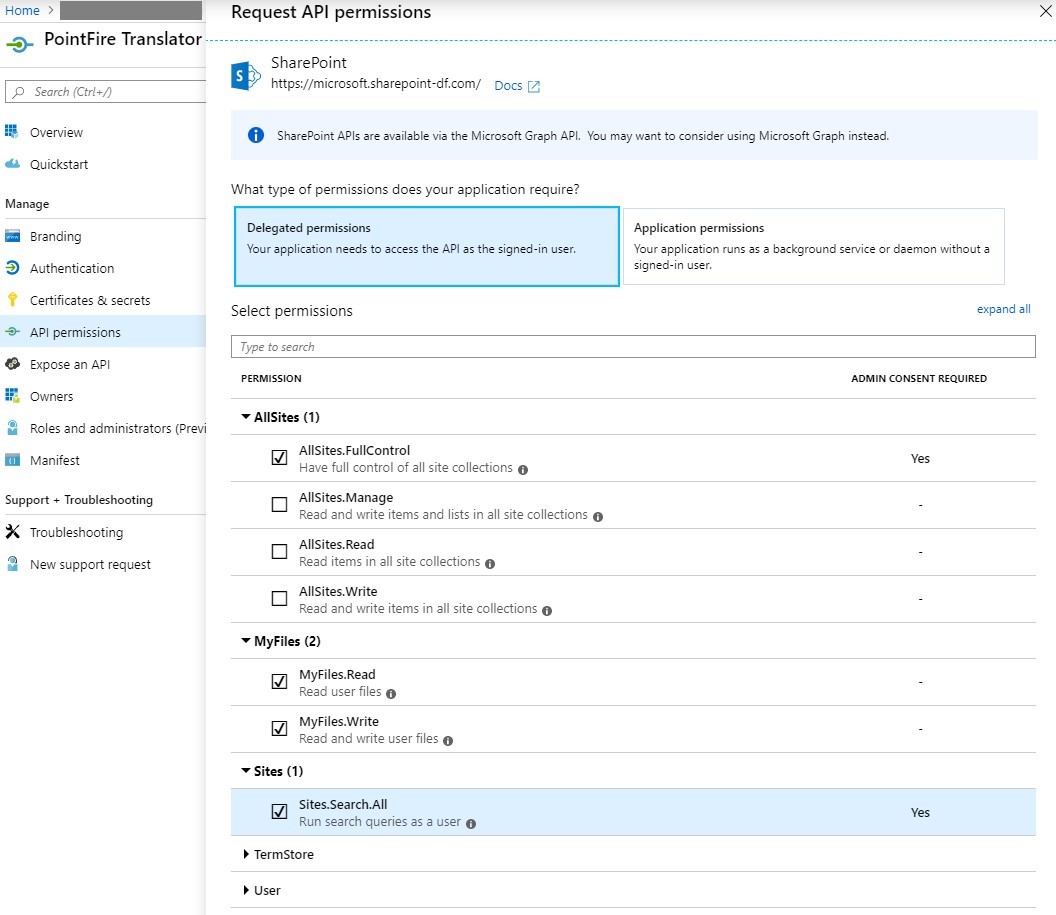Click the sidebar Search (Ctrl+/) box
This screenshot has width=1056, height=915.
click(x=105, y=92)
